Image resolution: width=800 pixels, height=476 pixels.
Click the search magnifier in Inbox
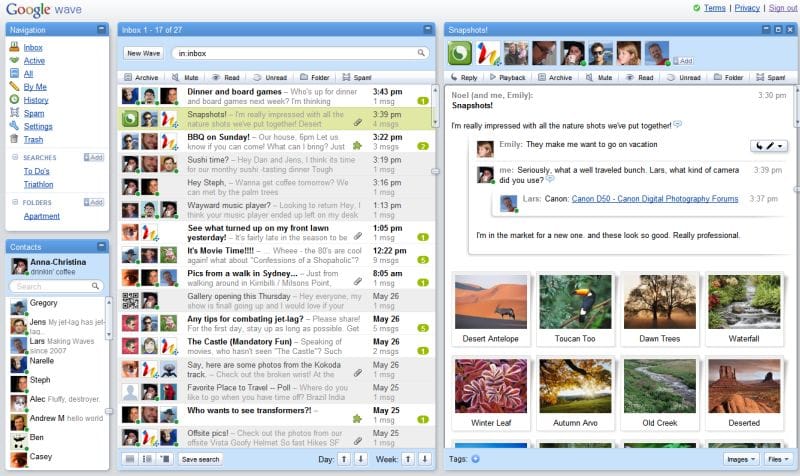pyautogui.click(x=421, y=53)
